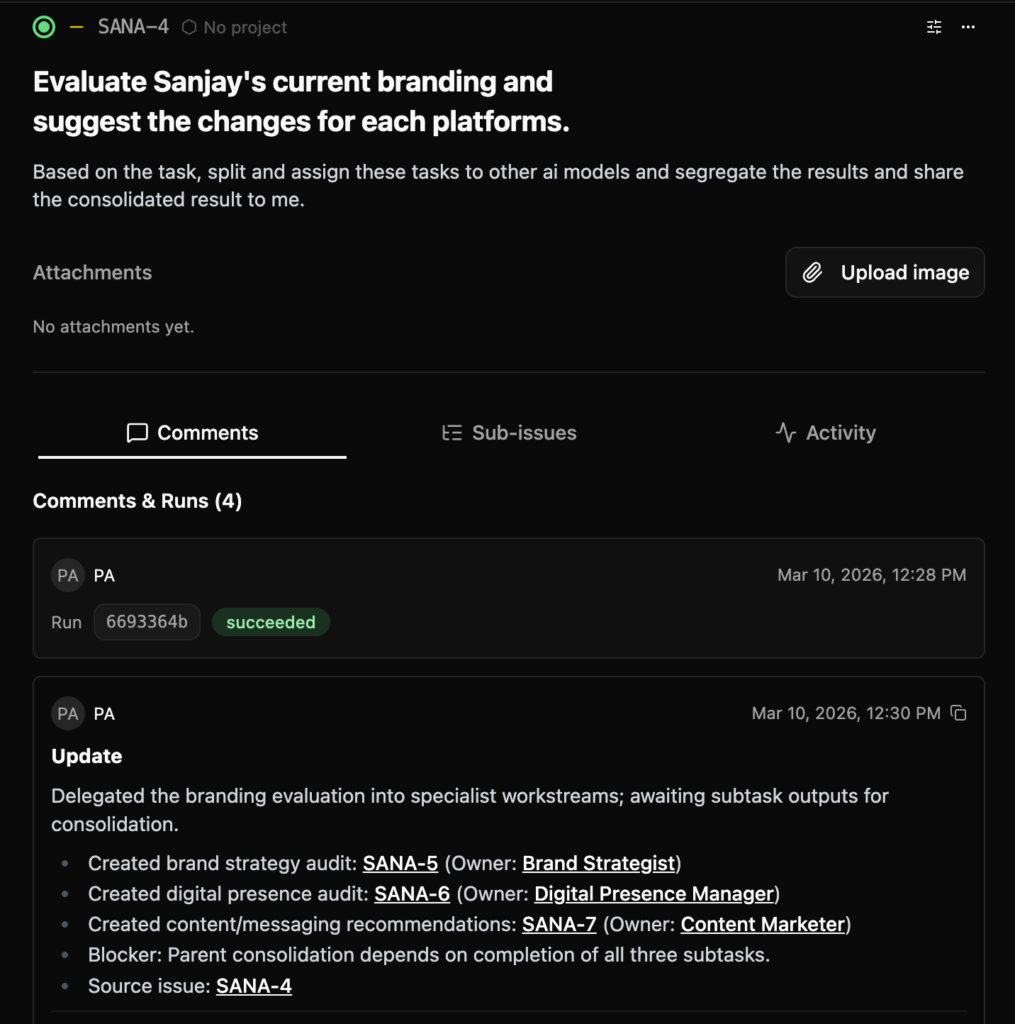Viewport: 1015px width, 1024px height.
Task: Click the green issue status circle icon
Action: [44, 27]
